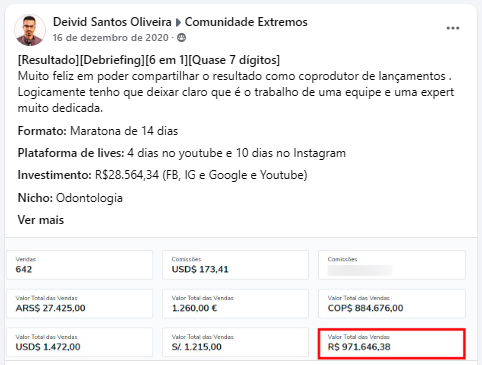Click the arrow between author and group
Screen dimensions: 482x365
(x=178, y=22)
